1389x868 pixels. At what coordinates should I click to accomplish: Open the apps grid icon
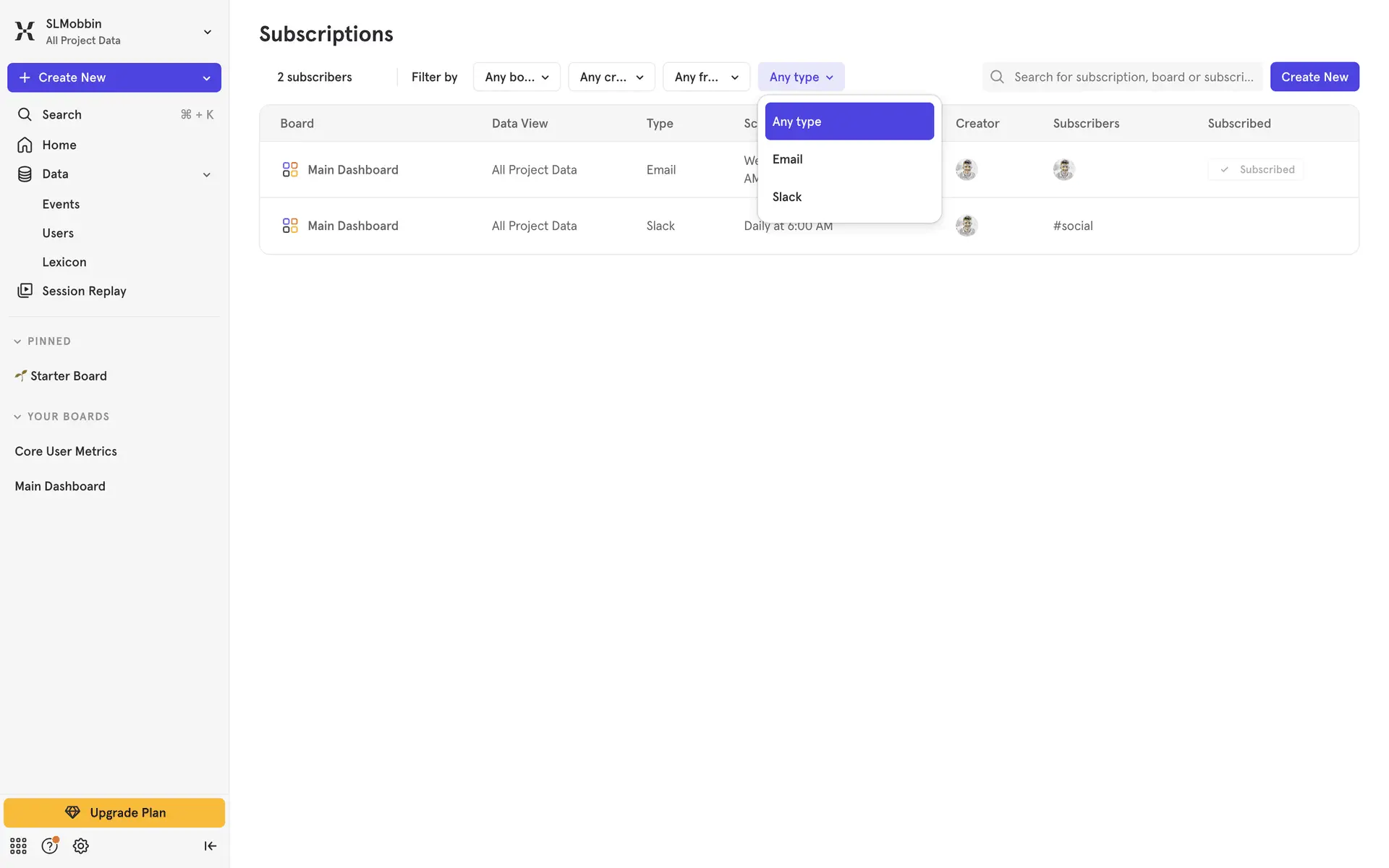[x=18, y=846]
